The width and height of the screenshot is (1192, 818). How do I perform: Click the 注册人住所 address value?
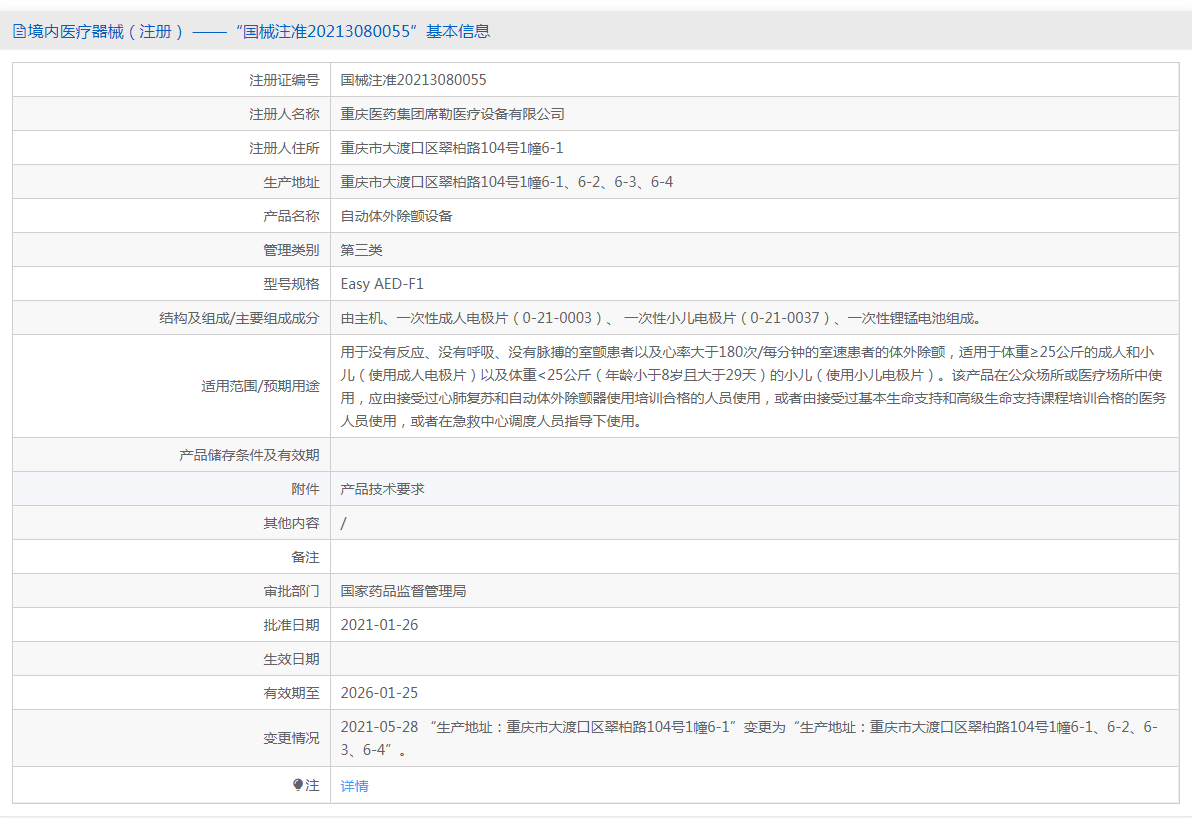[x=452, y=148]
